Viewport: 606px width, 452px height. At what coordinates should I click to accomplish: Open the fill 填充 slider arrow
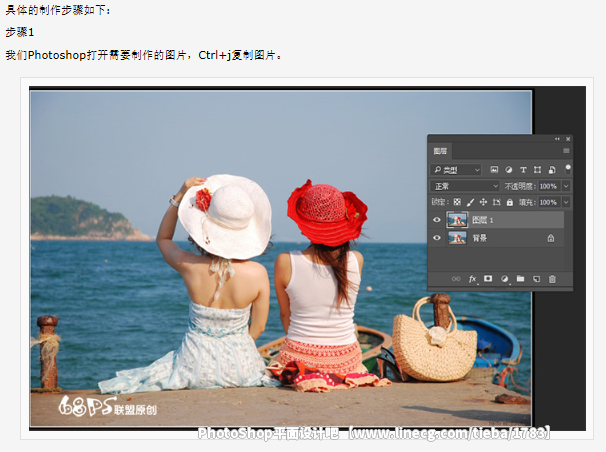[x=566, y=202]
